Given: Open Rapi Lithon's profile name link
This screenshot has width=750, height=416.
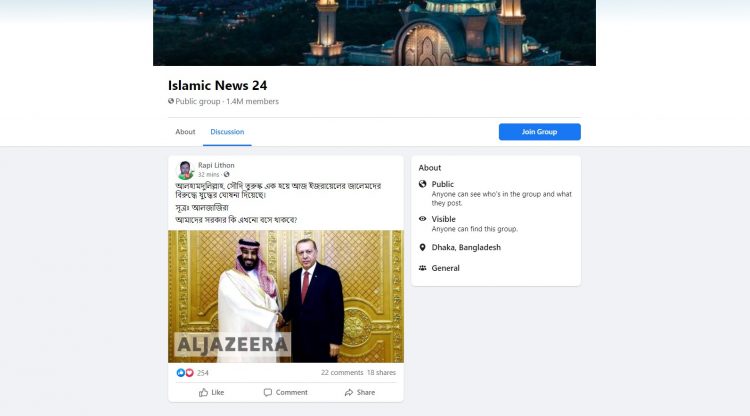Looking at the screenshot, I should point(216,165).
